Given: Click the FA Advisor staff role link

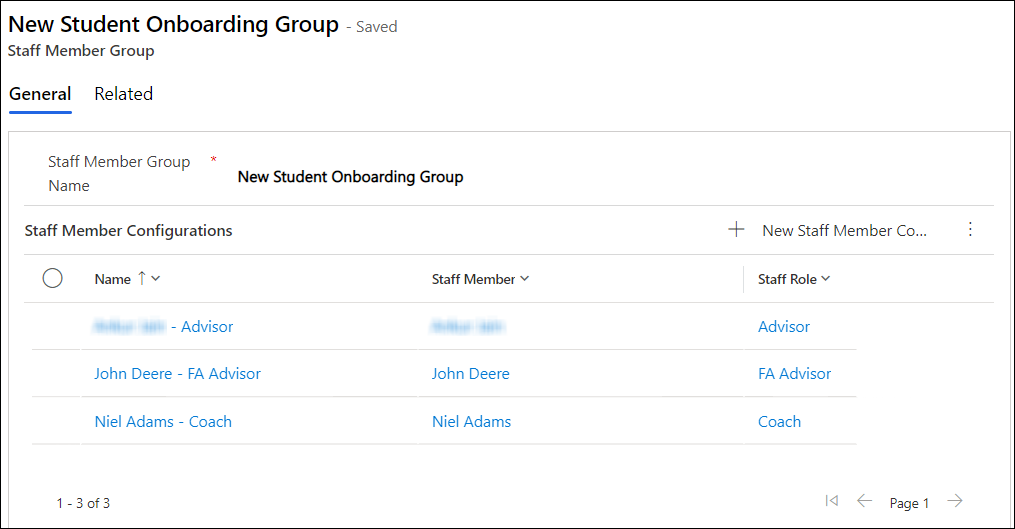Looking at the screenshot, I should (x=794, y=374).
